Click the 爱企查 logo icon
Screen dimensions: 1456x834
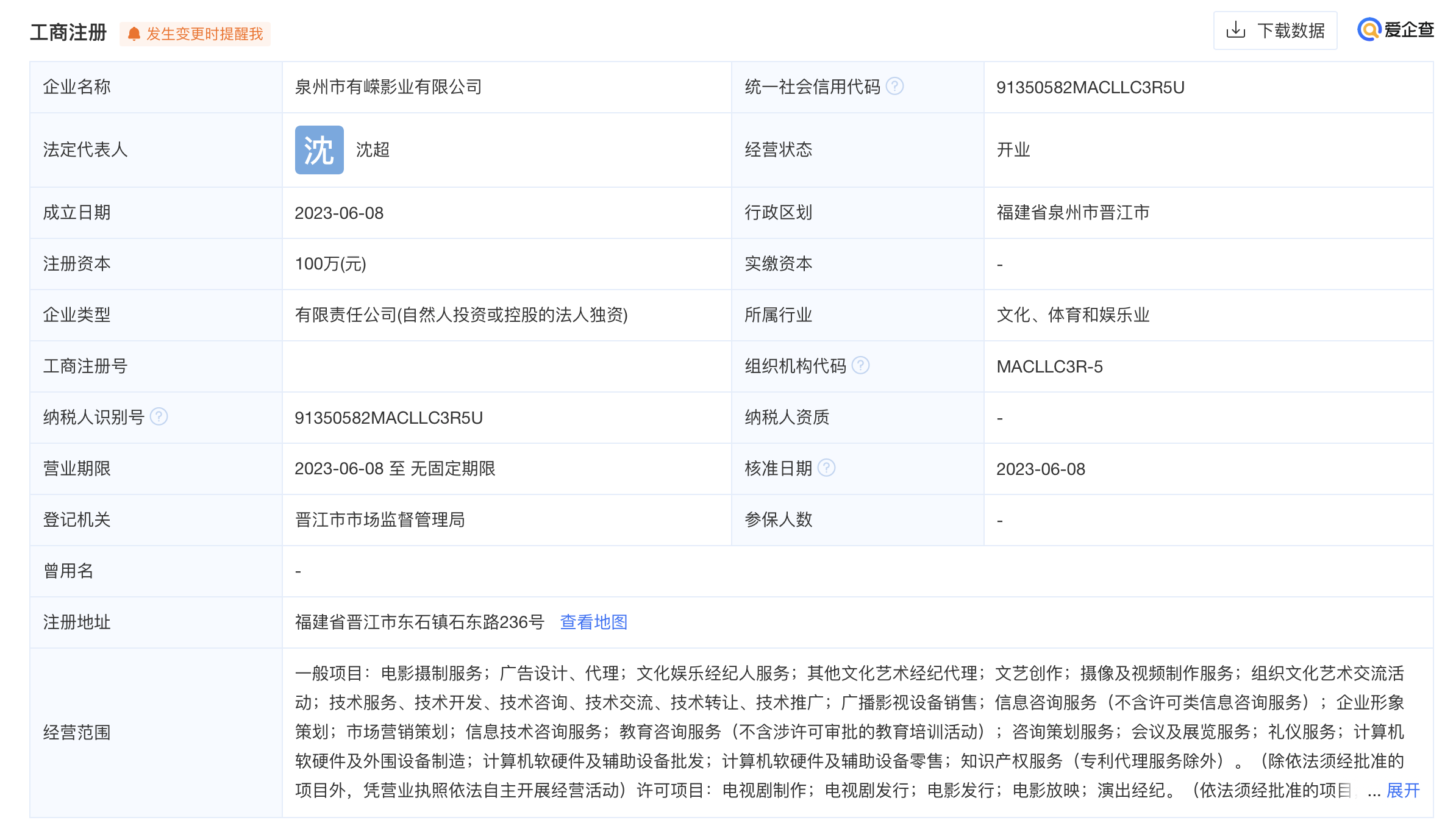click(1369, 29)
